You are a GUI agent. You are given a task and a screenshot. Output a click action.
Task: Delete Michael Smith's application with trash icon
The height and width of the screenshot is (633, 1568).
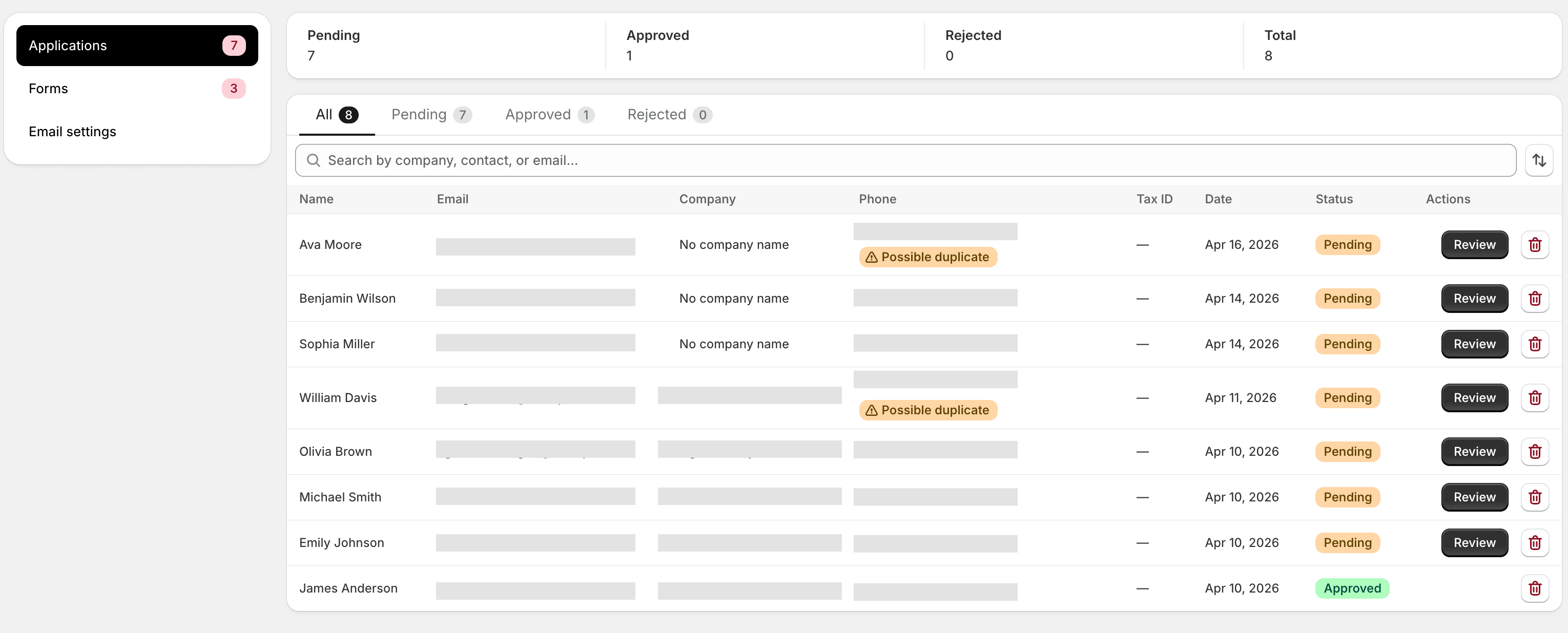pos(1535,497)
